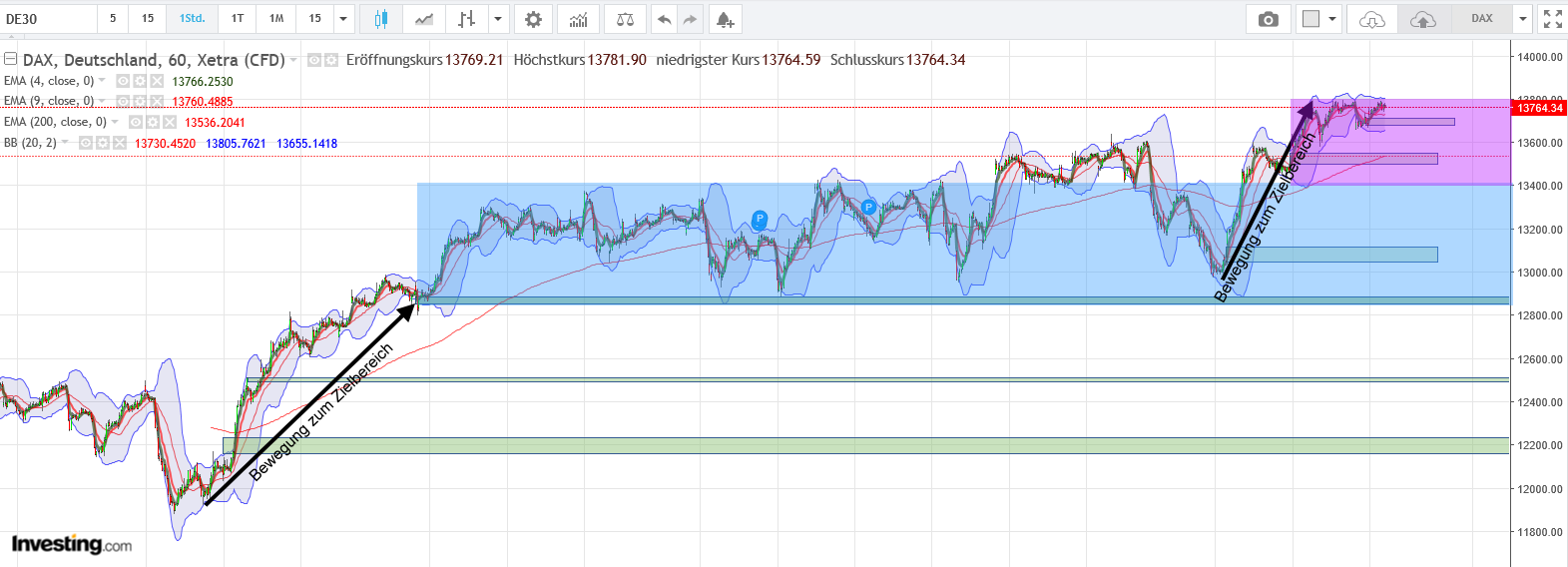Expand EMA (4, close, 0) dropdown arrow
Screen dimensions: 1568x567
pos(102,81)
